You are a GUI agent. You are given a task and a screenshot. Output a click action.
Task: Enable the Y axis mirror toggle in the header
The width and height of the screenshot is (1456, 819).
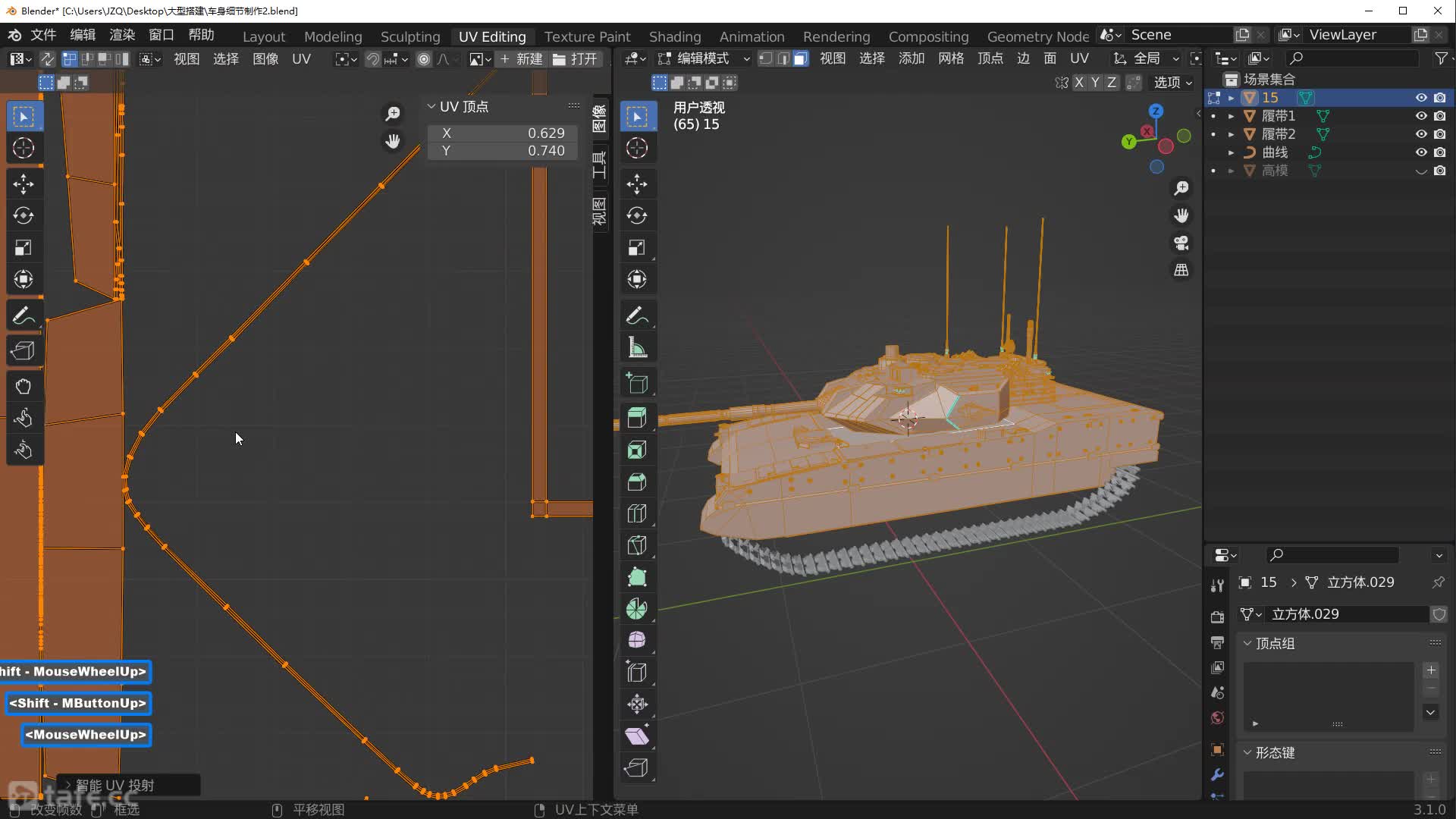[1095, 83]
